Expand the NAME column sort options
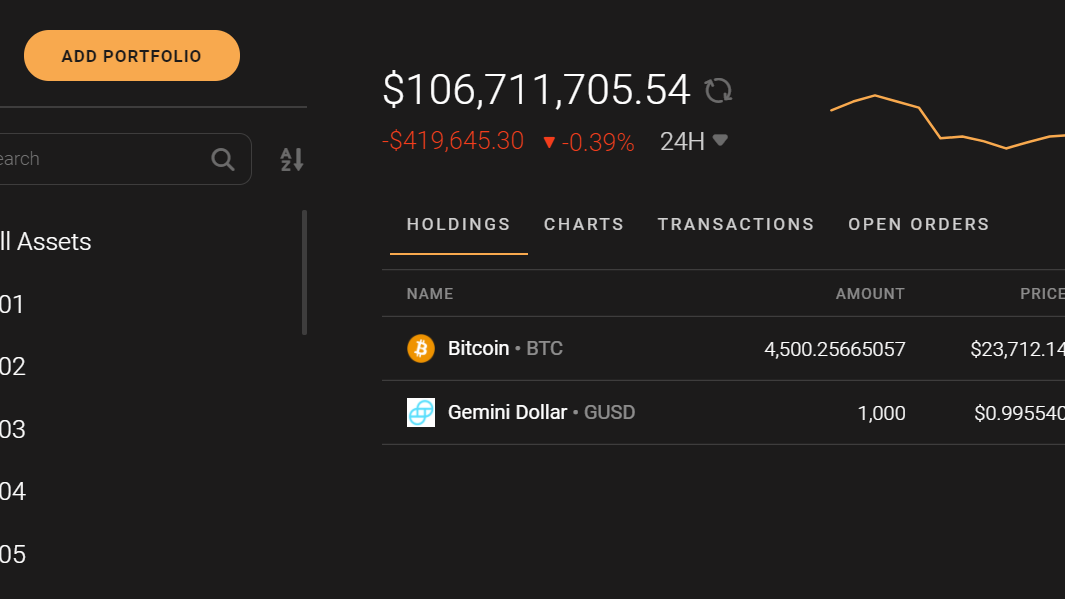This screenshot has height=599, width=1065. click(x=430, y=293)
